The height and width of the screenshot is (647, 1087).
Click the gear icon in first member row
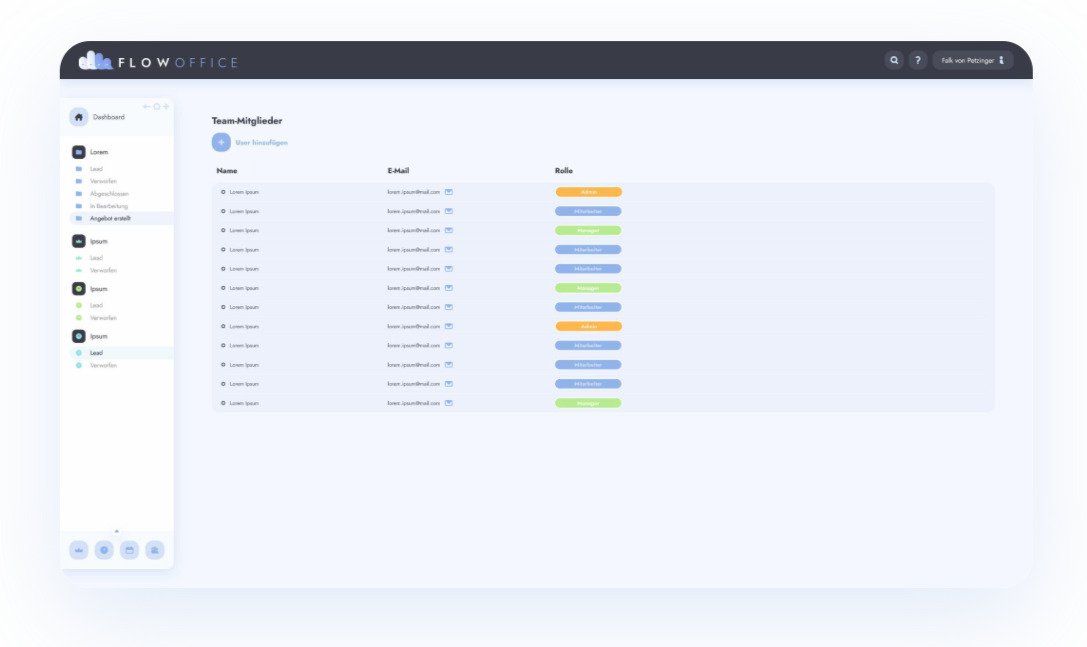click(223, 192)
